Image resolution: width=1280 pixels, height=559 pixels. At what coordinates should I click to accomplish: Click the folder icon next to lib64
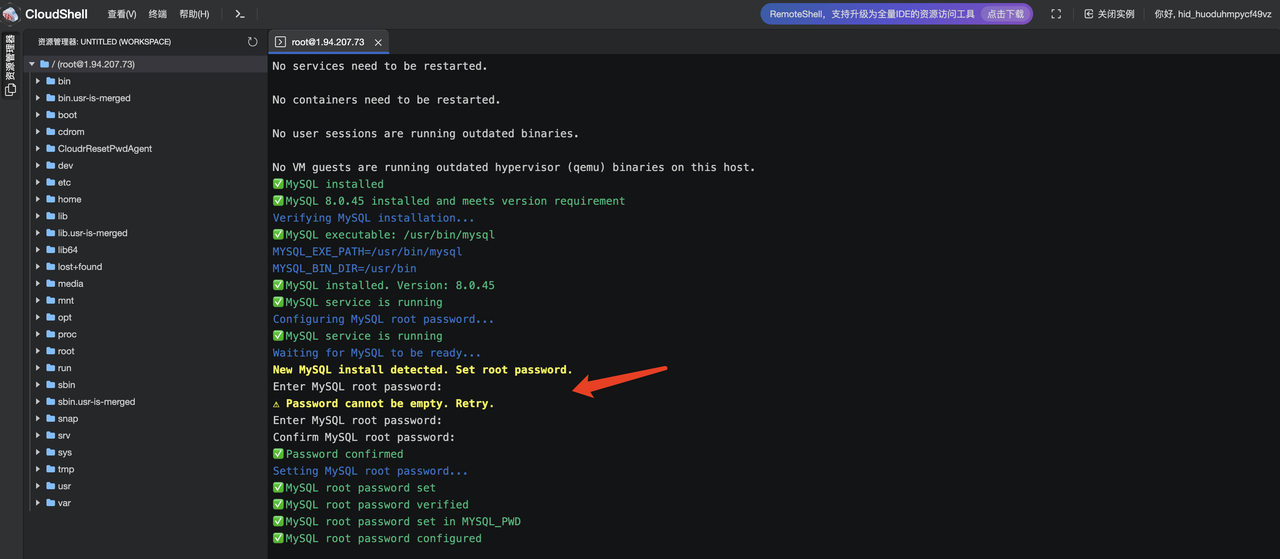click(50, 250)
